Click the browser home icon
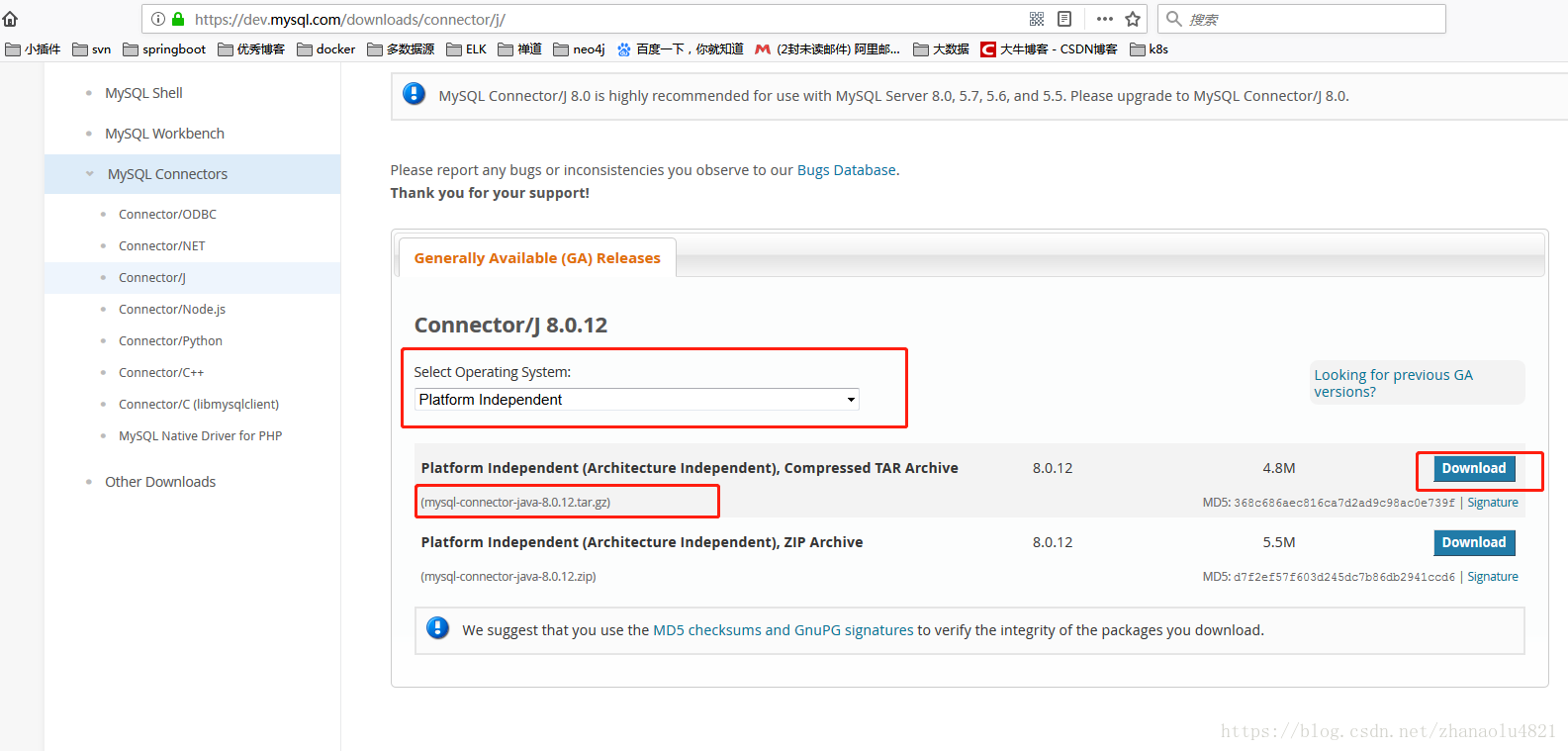Screen dimensions: 1568x751 click(x=10, y=19)
